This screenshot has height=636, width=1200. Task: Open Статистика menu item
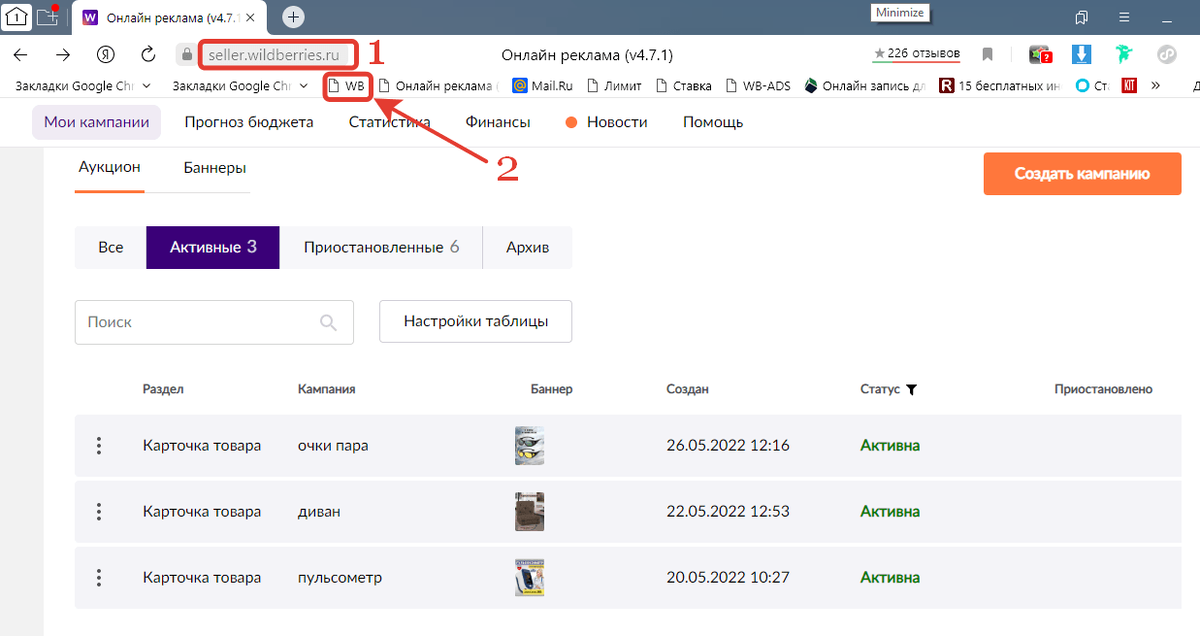coord(390,122)
